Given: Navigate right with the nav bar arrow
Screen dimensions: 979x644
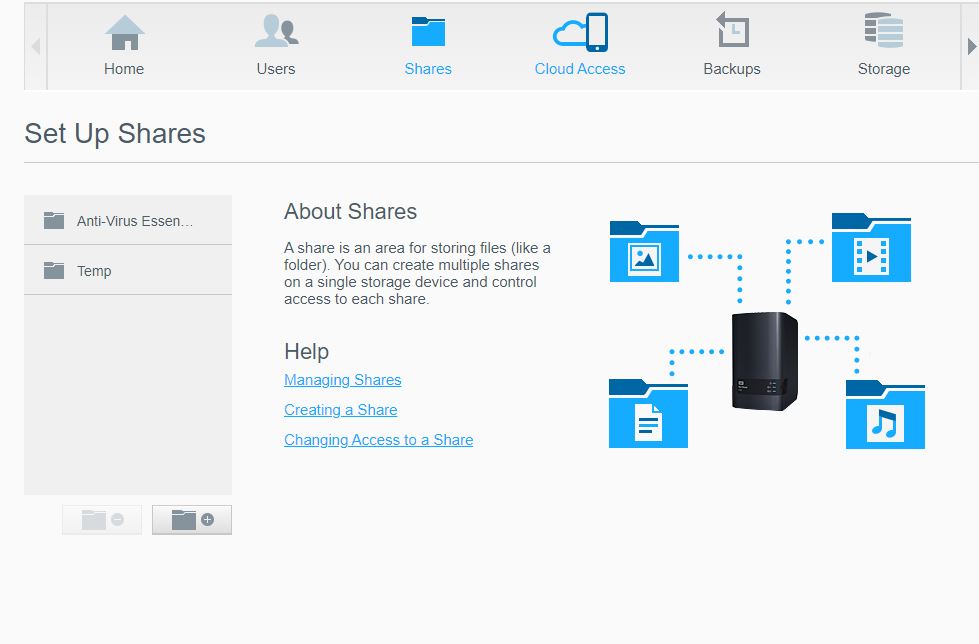Looking at the screenshot, I should (972, 46).
